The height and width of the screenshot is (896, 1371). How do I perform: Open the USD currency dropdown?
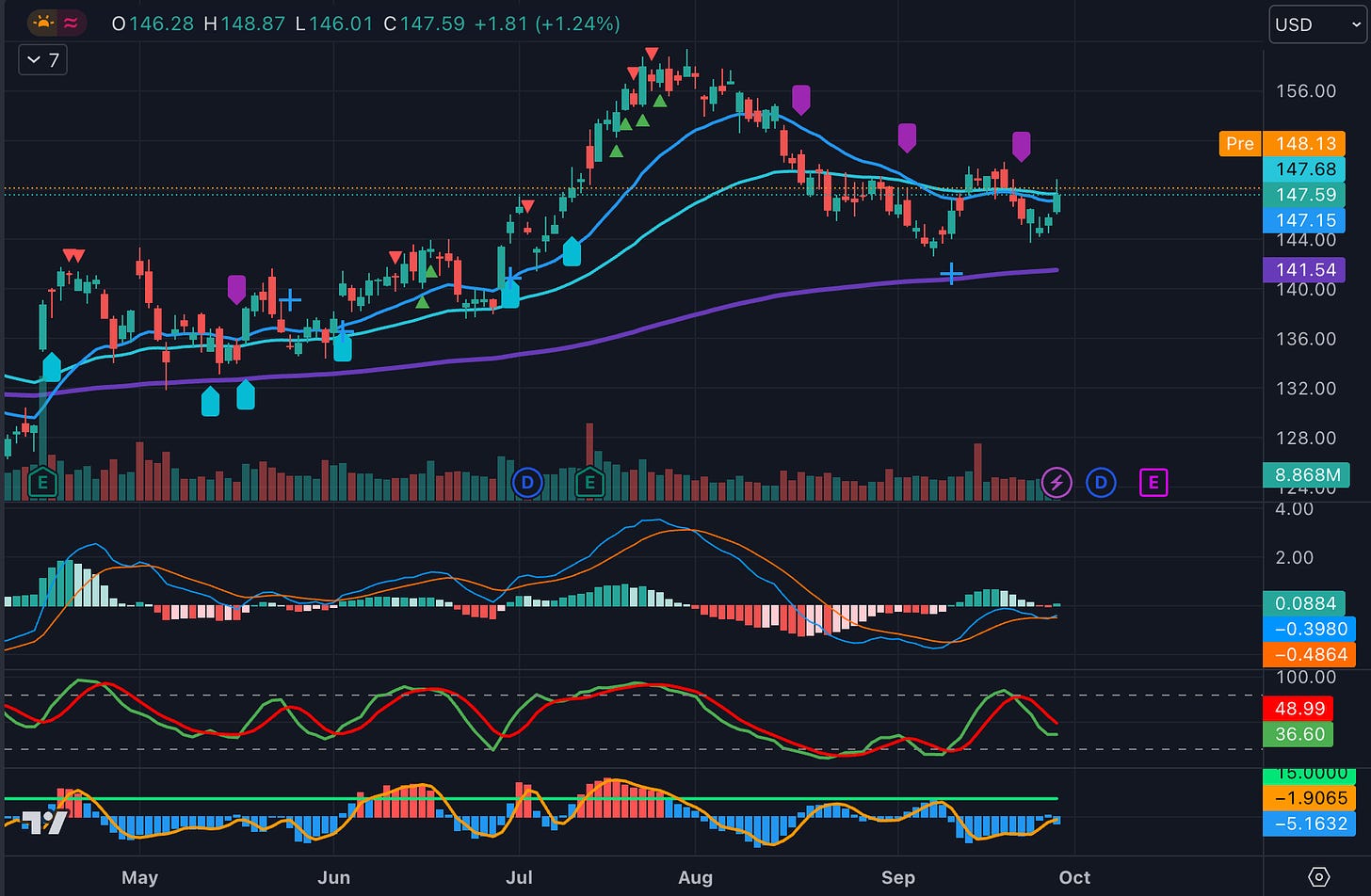coord(1319,24)
